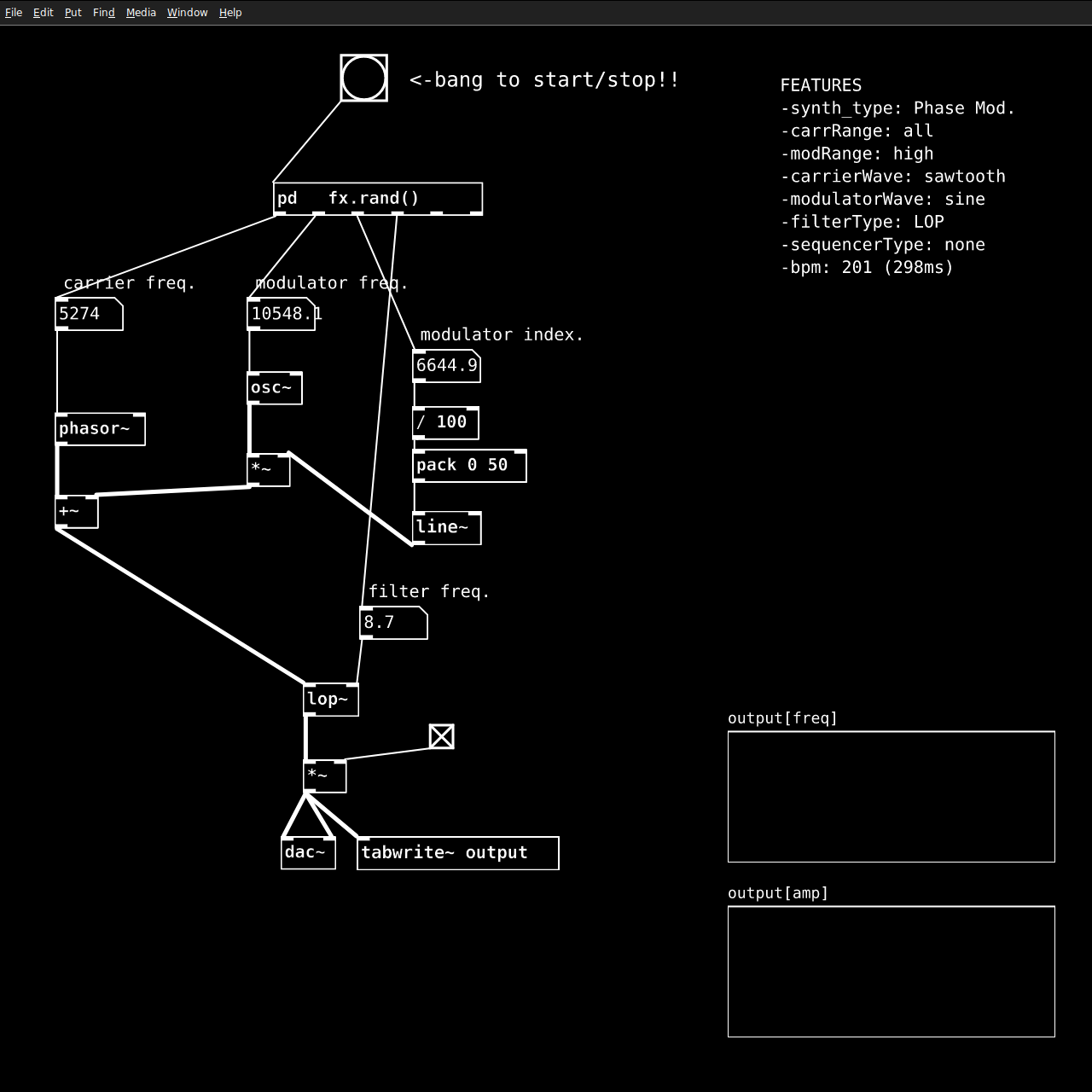Click the modulator freq number box 10548.1
1092x1092 pixels.
click(282, 314)
